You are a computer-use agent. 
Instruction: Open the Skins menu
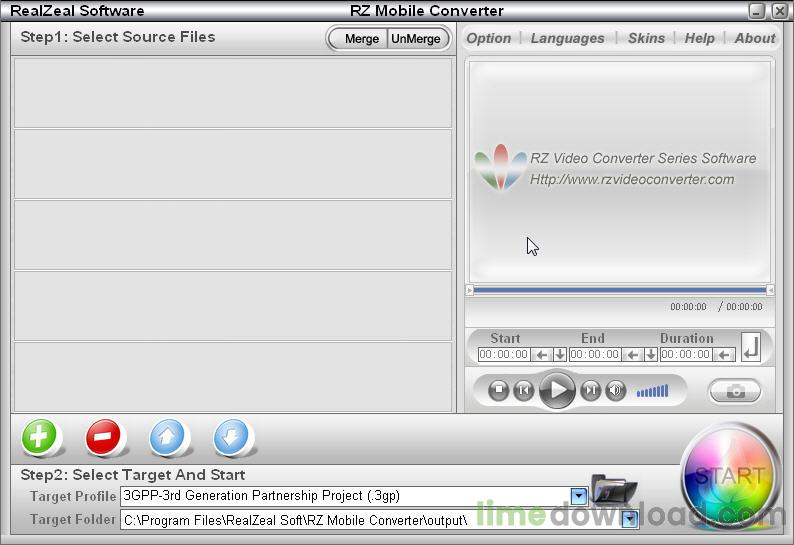[646, 38]
